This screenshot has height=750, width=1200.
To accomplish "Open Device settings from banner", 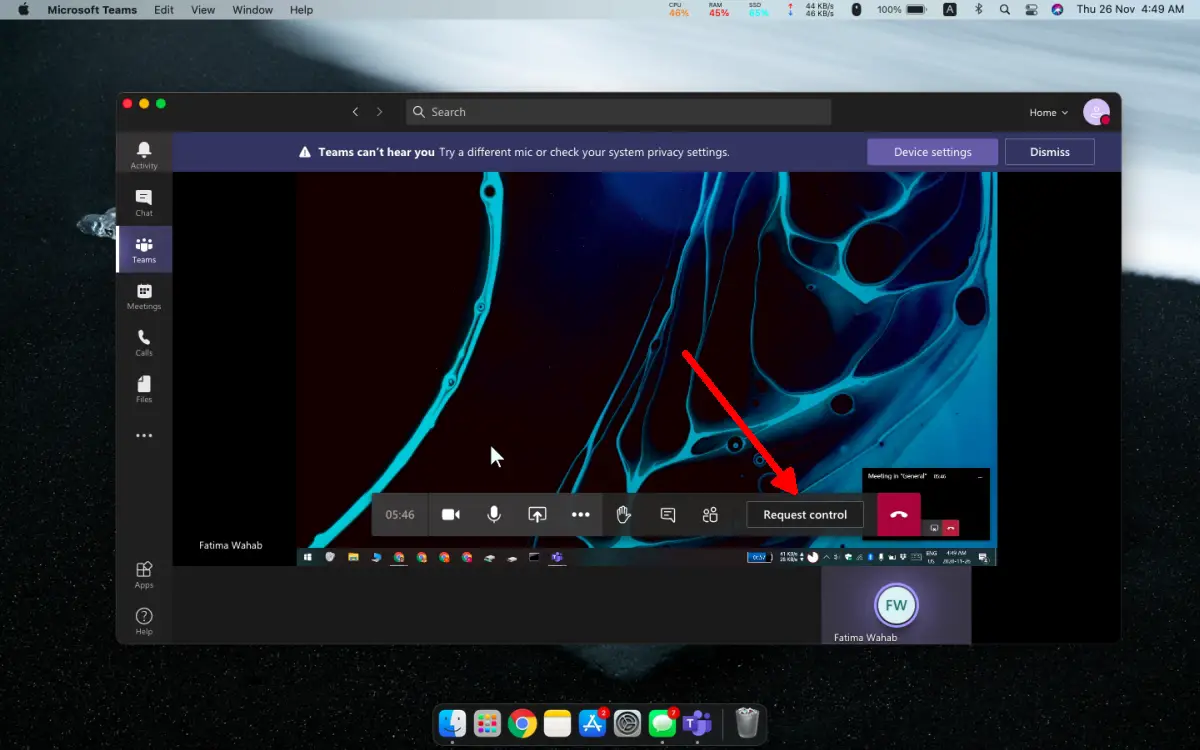I will tap(932, 152).
